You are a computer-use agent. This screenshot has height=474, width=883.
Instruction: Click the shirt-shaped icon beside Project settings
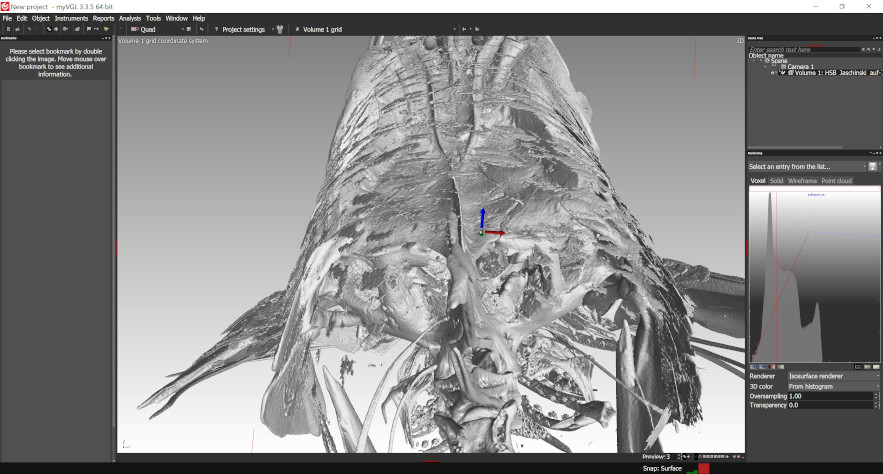coord(280,29)
